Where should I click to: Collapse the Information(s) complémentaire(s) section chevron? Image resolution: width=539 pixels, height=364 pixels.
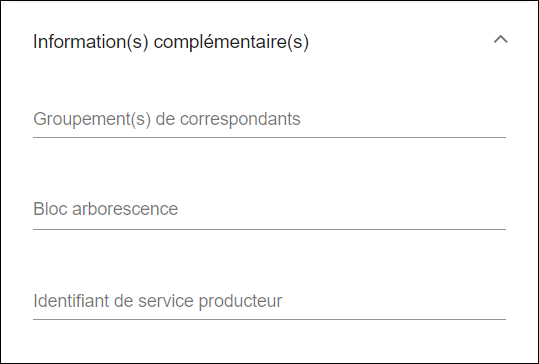click(500, 40)
